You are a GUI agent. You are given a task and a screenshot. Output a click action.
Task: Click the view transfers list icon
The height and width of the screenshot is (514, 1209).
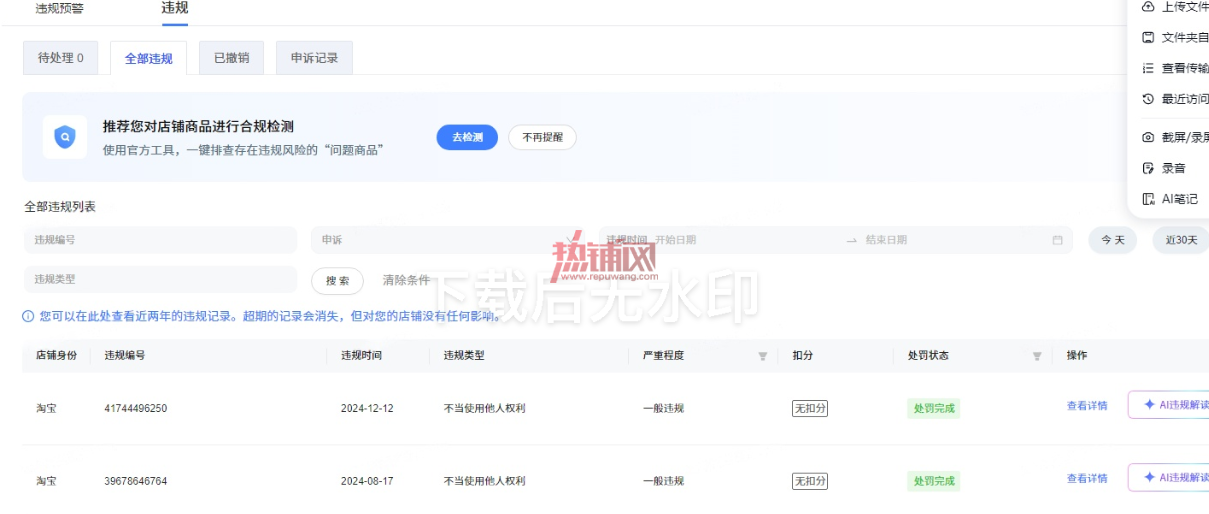1148,68
